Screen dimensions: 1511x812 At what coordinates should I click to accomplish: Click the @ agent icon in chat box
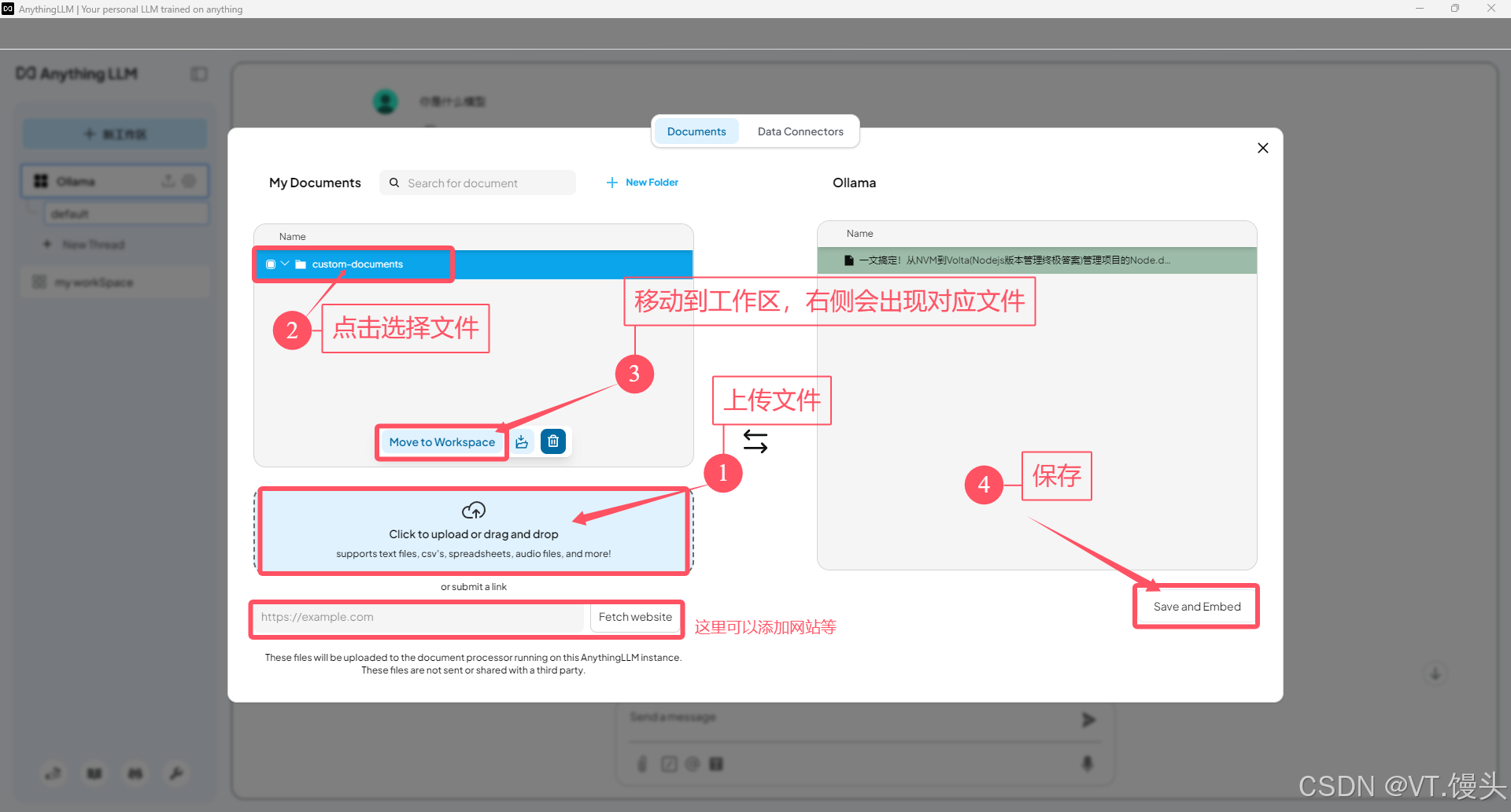(x=693, y=764)
